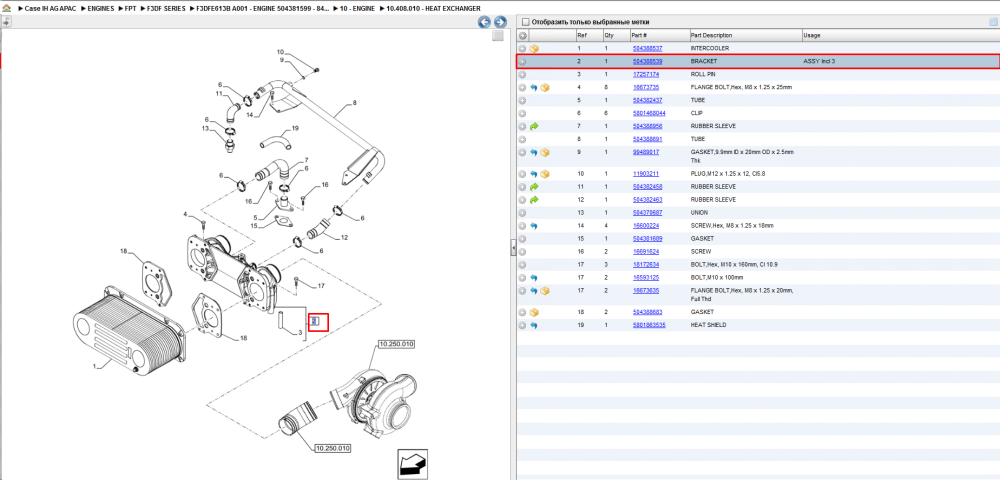Click callout number 19 in diagram

(295, 129)
